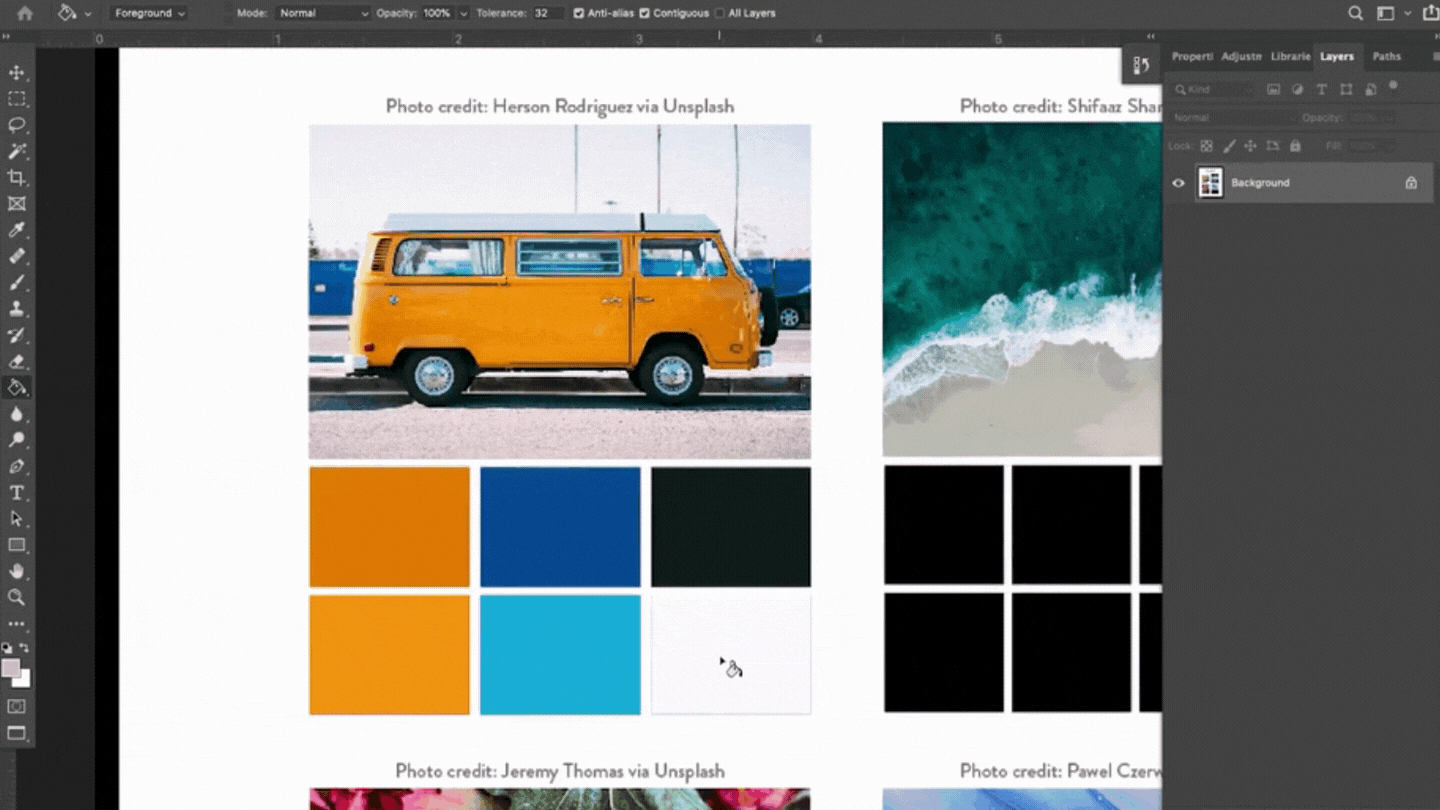Open the Adjustments panel tab

click(1240, 57)
